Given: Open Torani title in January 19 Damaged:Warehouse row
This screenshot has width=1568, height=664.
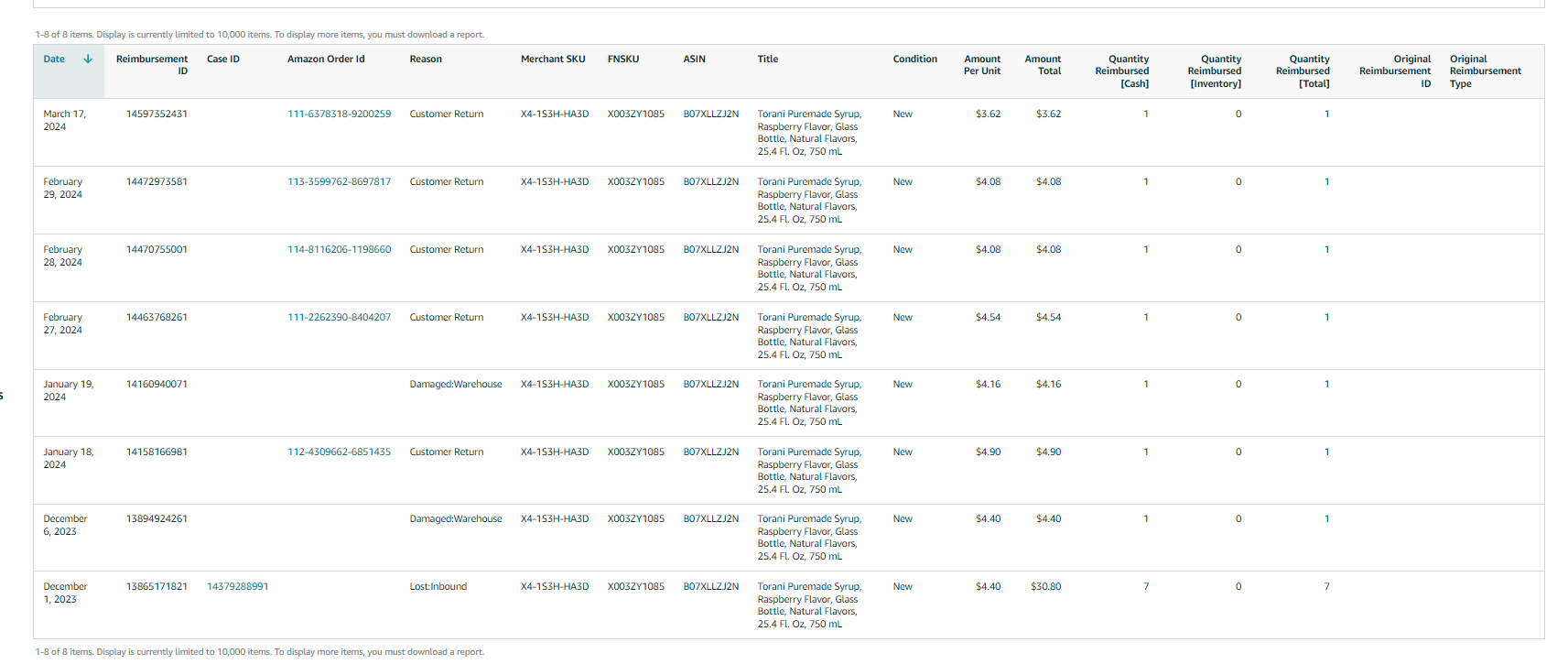Looking at the screenshot, I should [x=809, y=403].
